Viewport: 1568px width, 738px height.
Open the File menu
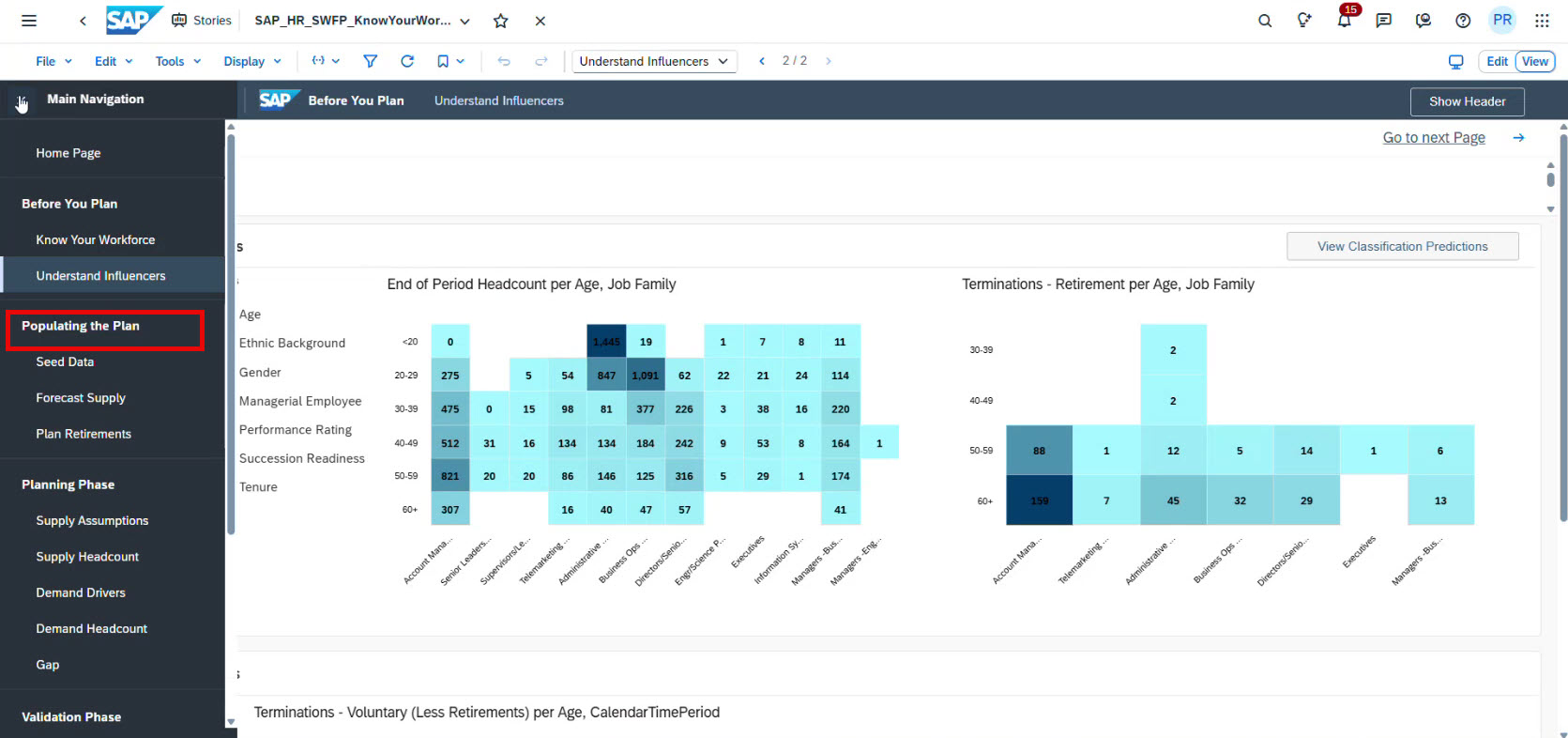pos(53,61)
